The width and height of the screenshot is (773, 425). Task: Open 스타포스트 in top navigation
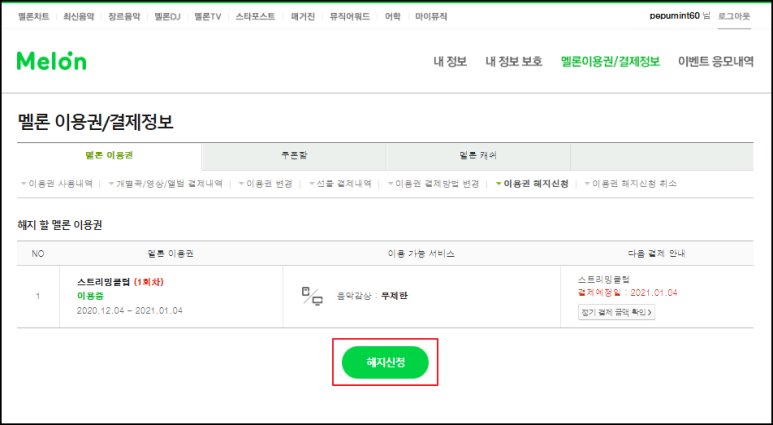[255, 16]
